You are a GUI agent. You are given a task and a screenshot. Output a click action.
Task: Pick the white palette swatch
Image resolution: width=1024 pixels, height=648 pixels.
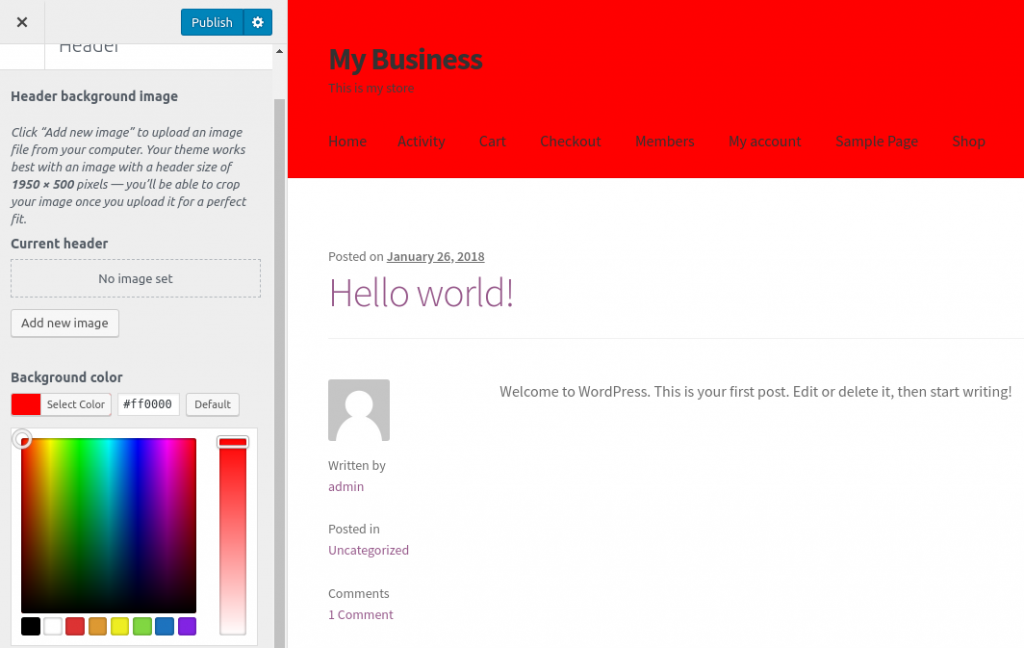pos(53,626)
